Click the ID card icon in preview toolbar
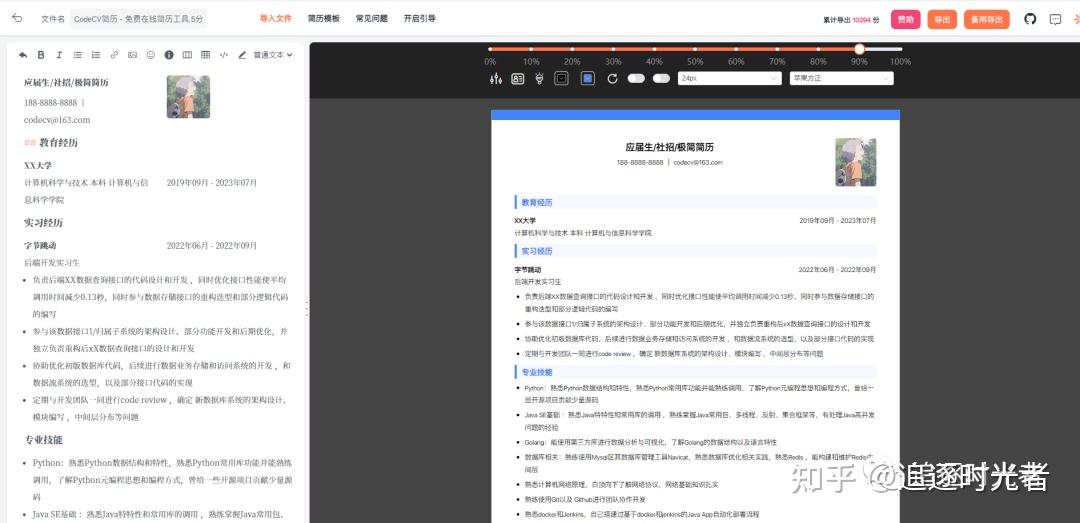The width and height of the screenshot is (1080, 523). point(518,79)
